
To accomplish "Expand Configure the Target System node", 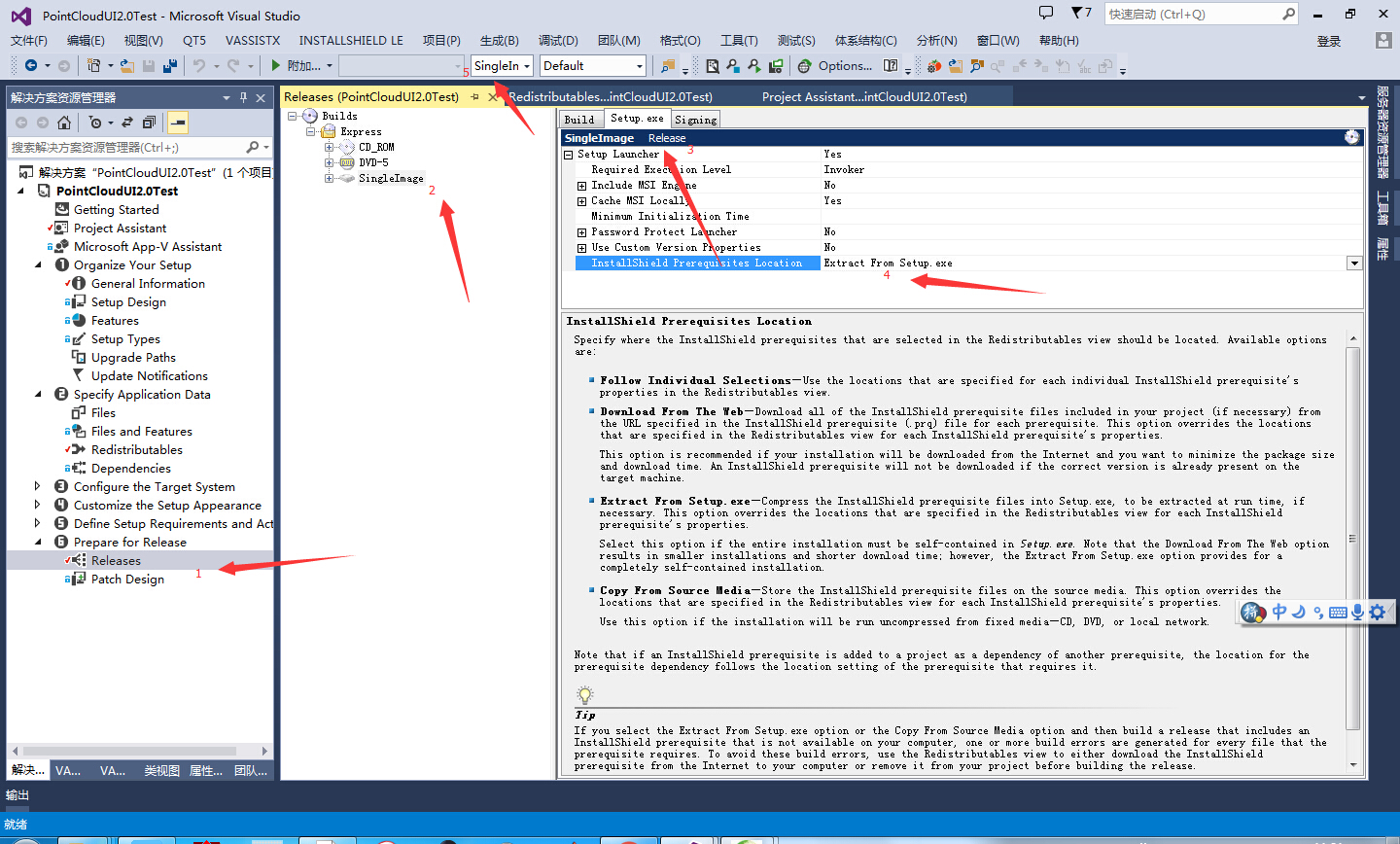I will (38, 486).
